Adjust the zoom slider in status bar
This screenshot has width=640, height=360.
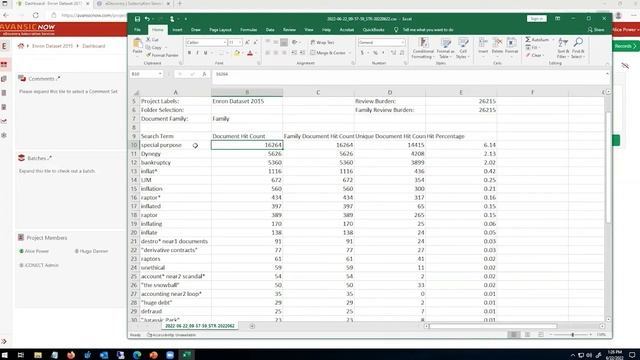coord(573,335)
